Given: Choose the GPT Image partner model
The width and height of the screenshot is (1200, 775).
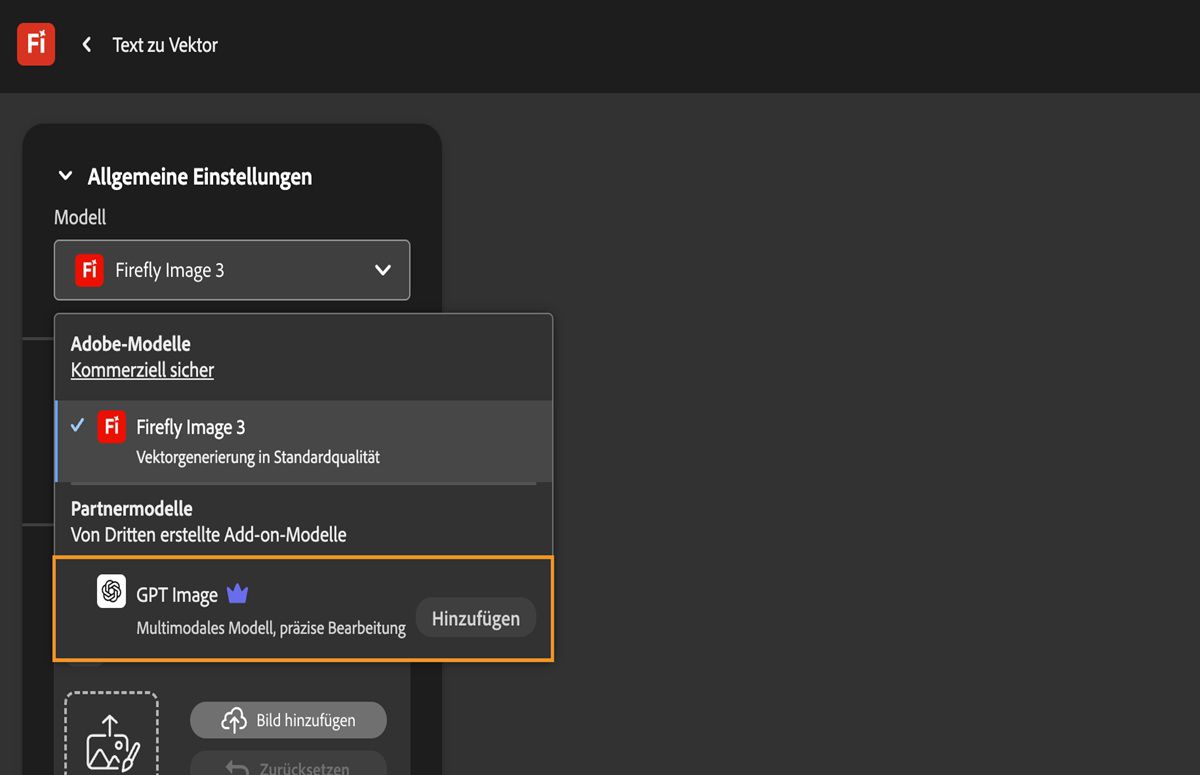Looking at the screenshot, I should (x=304, y=609).
